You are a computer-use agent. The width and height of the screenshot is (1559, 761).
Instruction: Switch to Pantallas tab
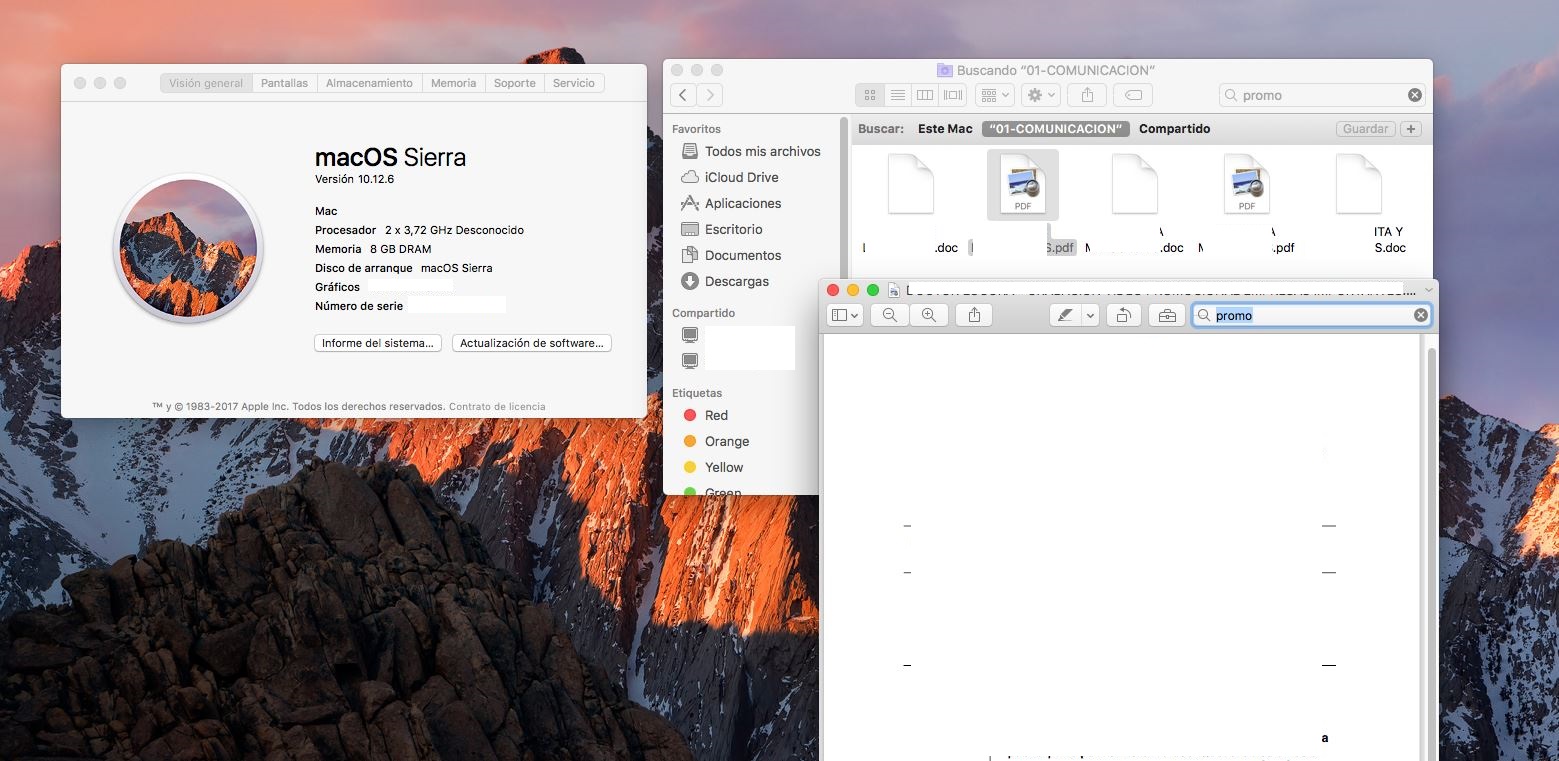(x=284, y=83)
